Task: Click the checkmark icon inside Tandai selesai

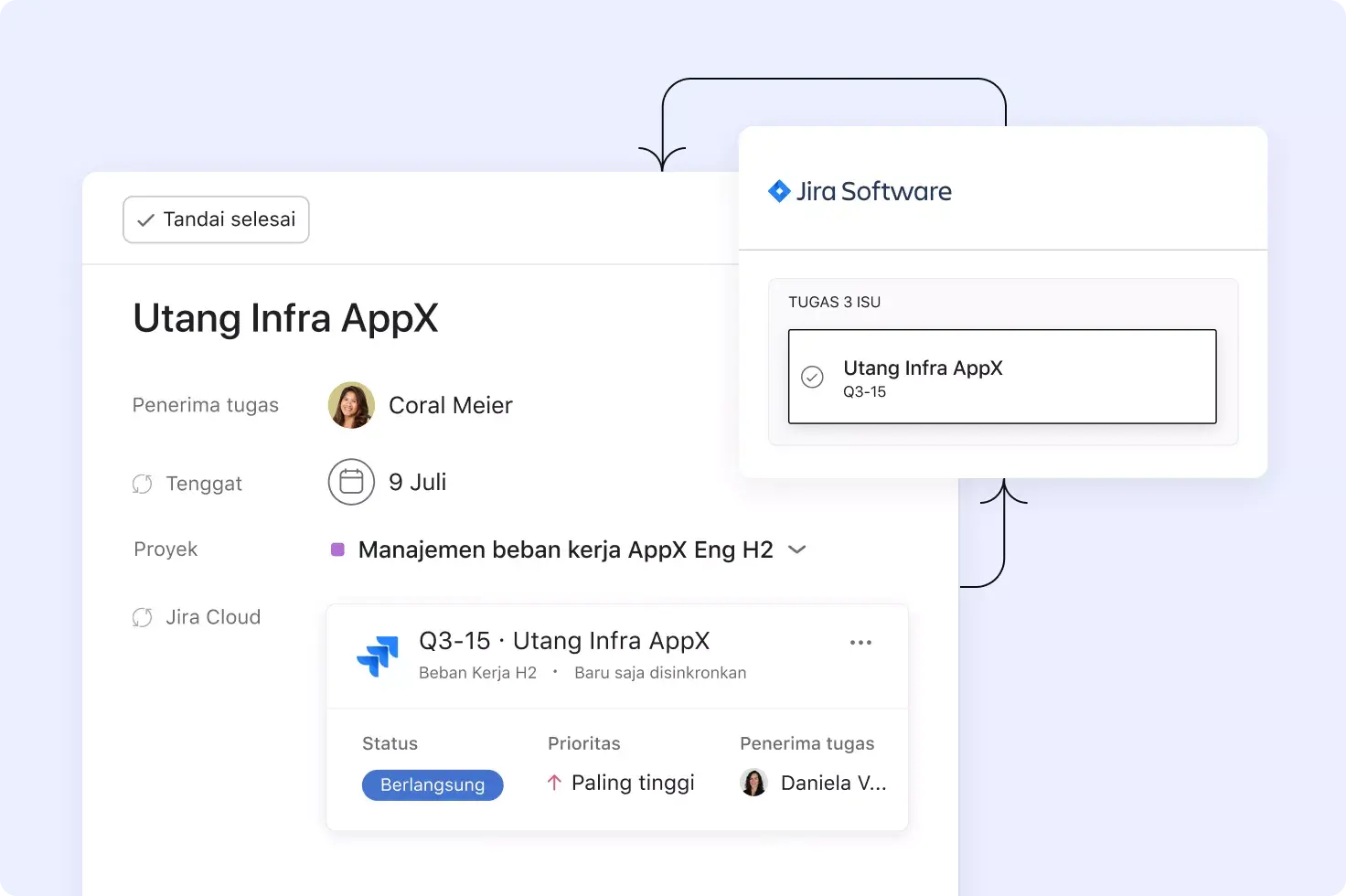Action: (145, 219)
